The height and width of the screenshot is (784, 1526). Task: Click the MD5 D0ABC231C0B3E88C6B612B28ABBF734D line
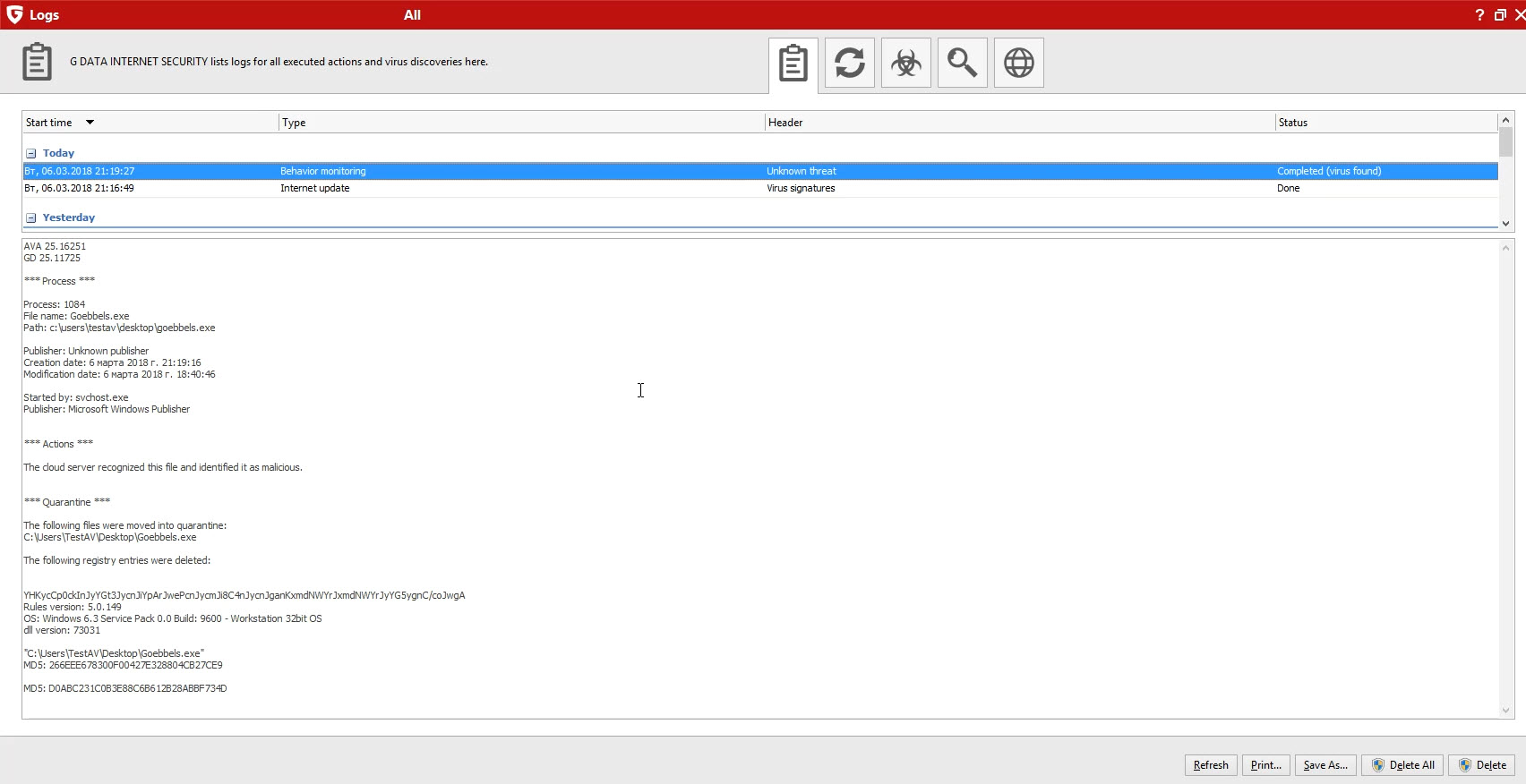(125, 688)
